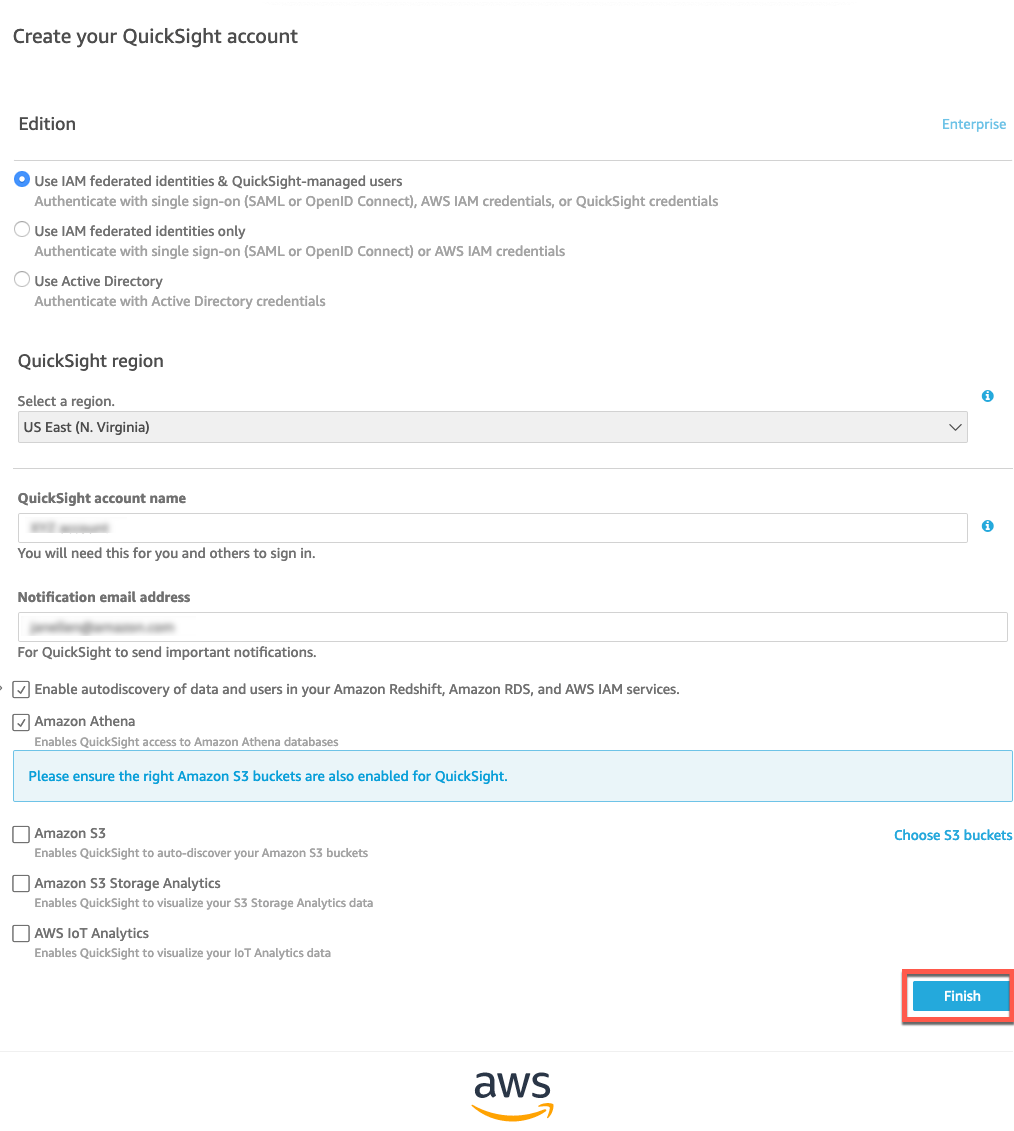Screen dimensions: 1014x1131
Task: Select Use IAM federated identities only
Action: click(x=21, y=229)
